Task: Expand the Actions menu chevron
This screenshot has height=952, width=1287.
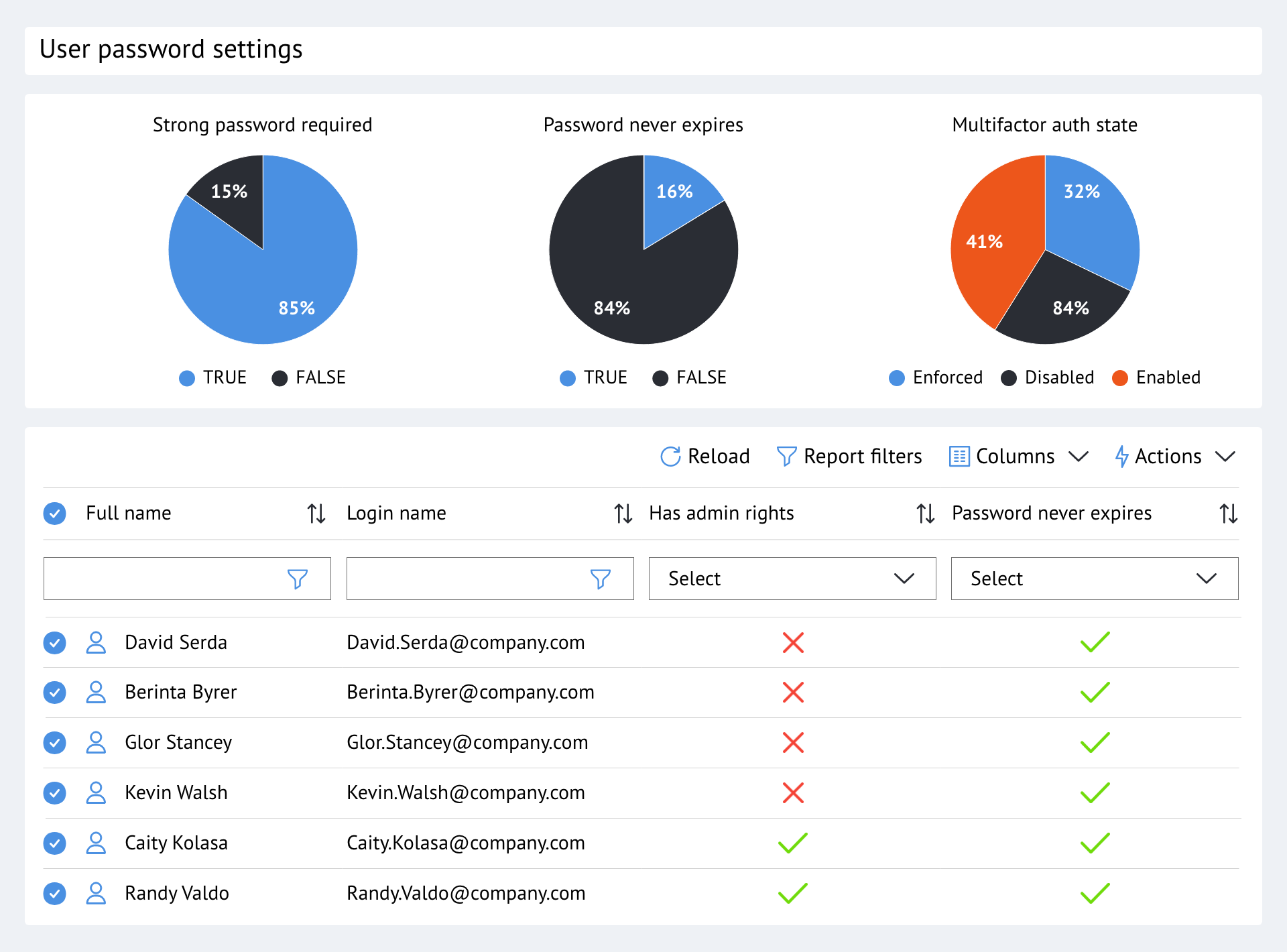Action: pyautogui.click(x=1226, y=456)
